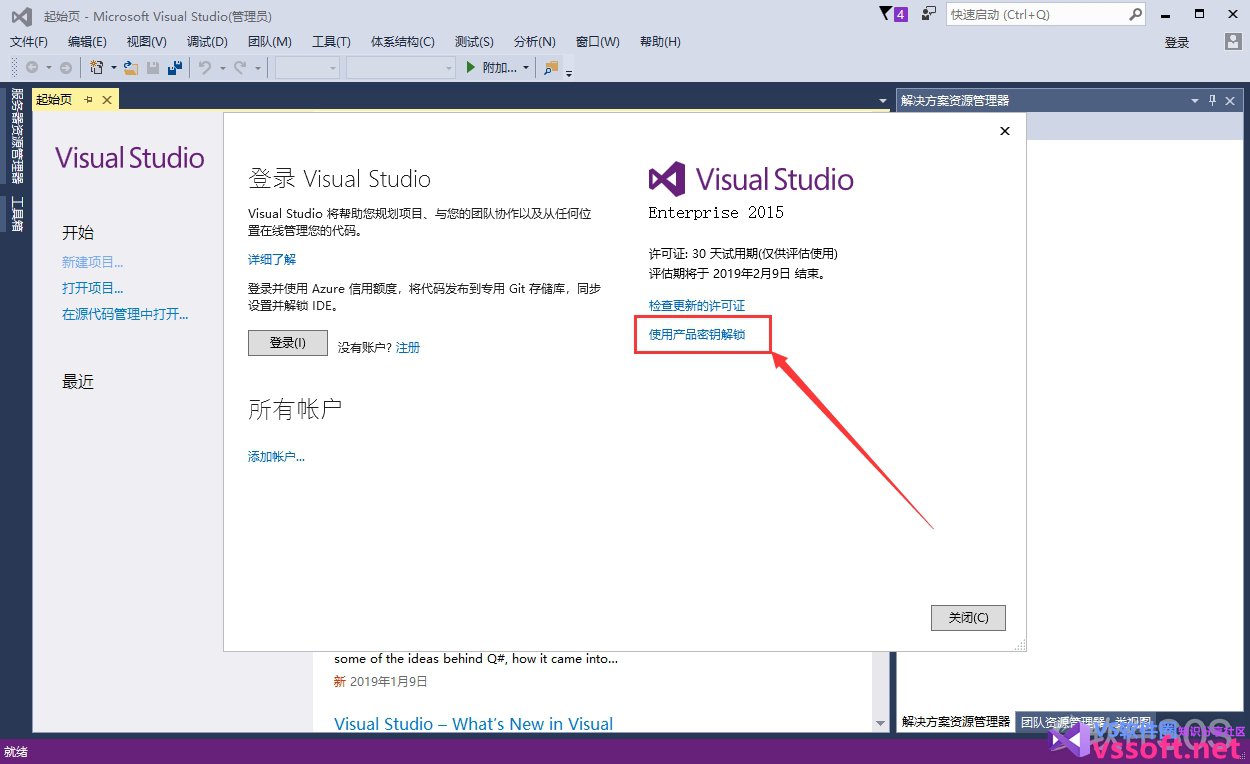The height and width of the screenshot is (764, 1250).
Task: Expand the Redo history dropdown arrow
Action: click(257, 69)
